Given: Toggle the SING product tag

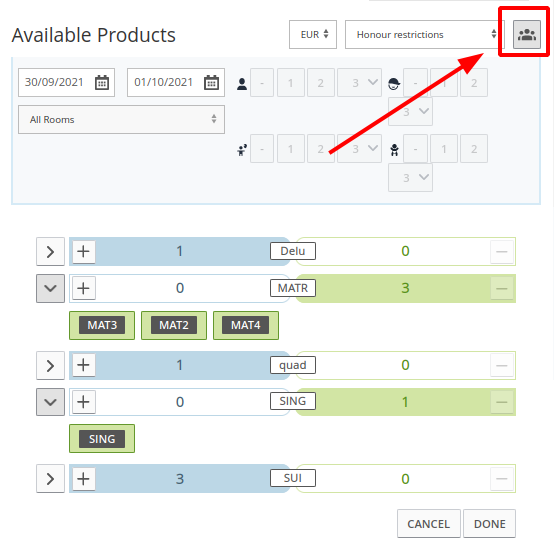Looking at the screenshot, I should (x=102, y=438).
